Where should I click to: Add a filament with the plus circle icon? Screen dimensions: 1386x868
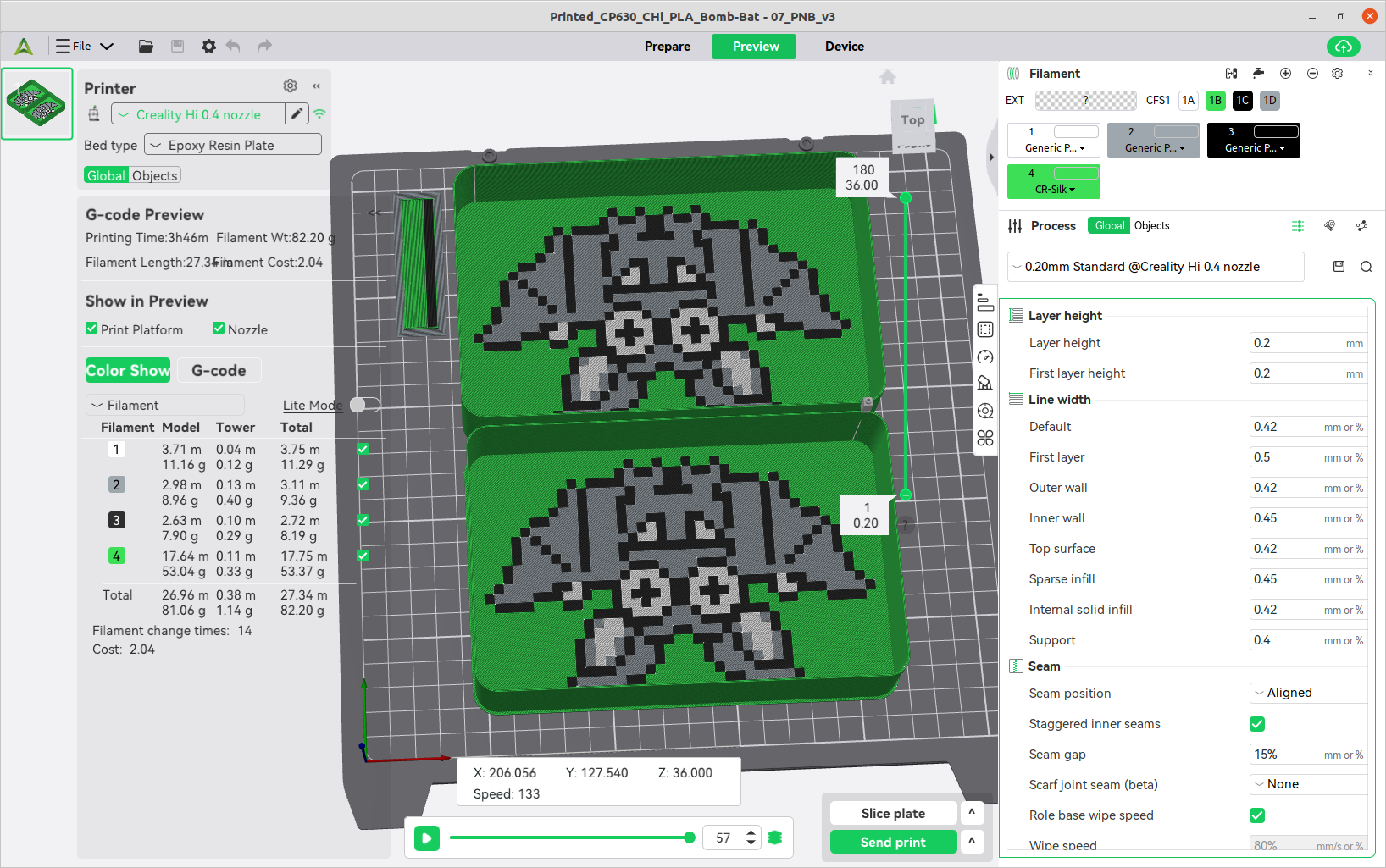pos(1285,74)
